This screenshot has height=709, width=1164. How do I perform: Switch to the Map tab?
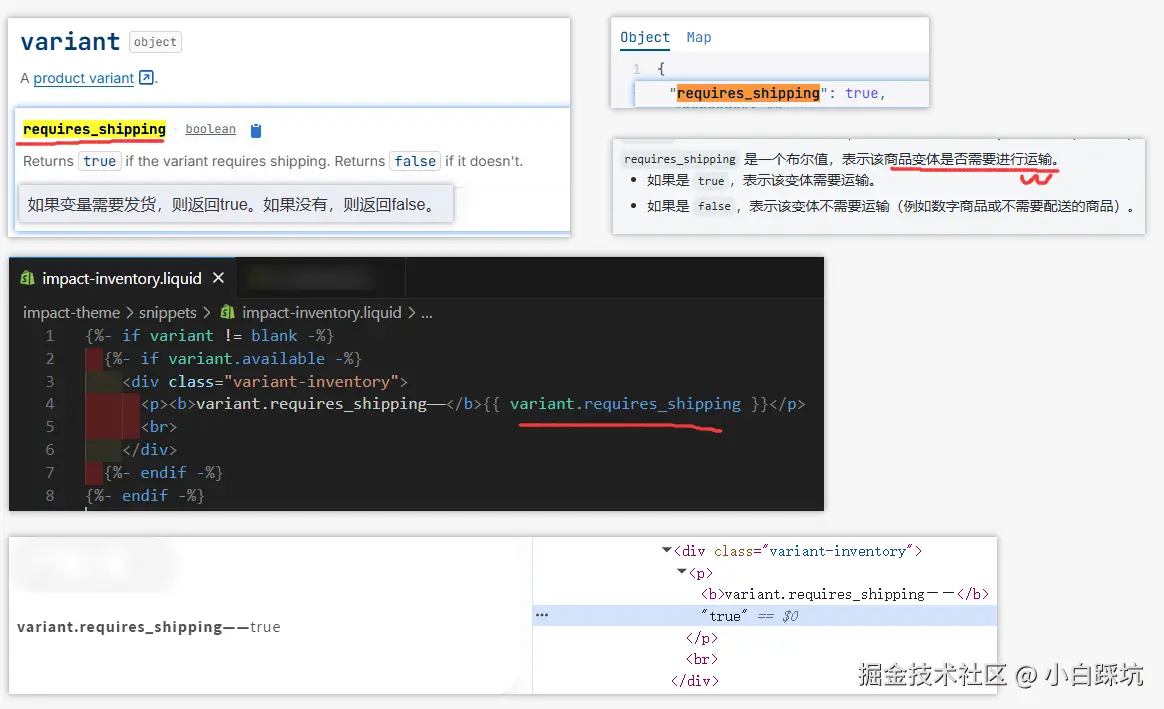(x=699, y=37)
